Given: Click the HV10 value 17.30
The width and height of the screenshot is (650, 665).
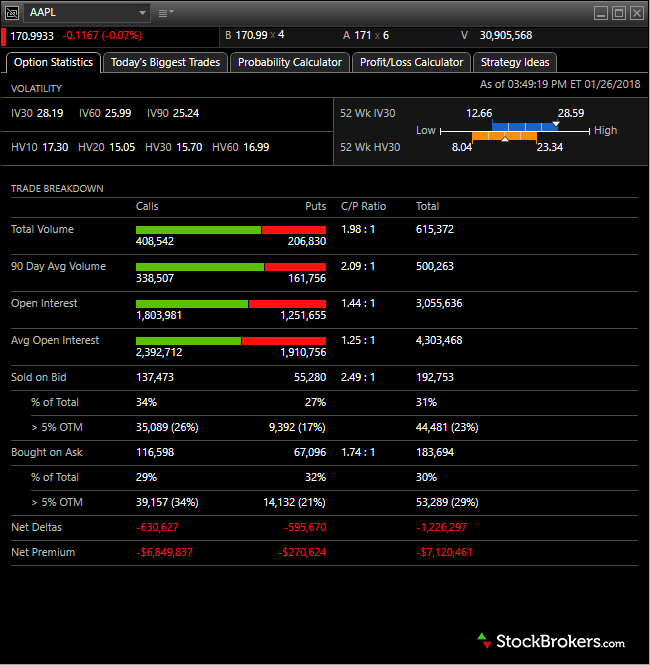Looking at the screenshot, I should click(55, 147).
